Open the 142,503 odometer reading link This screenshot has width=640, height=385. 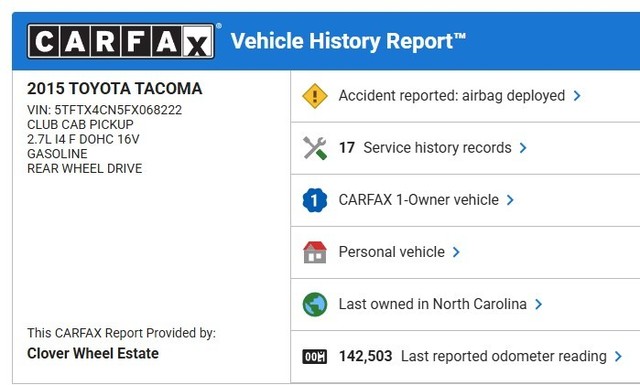click(x=473, y=356)
